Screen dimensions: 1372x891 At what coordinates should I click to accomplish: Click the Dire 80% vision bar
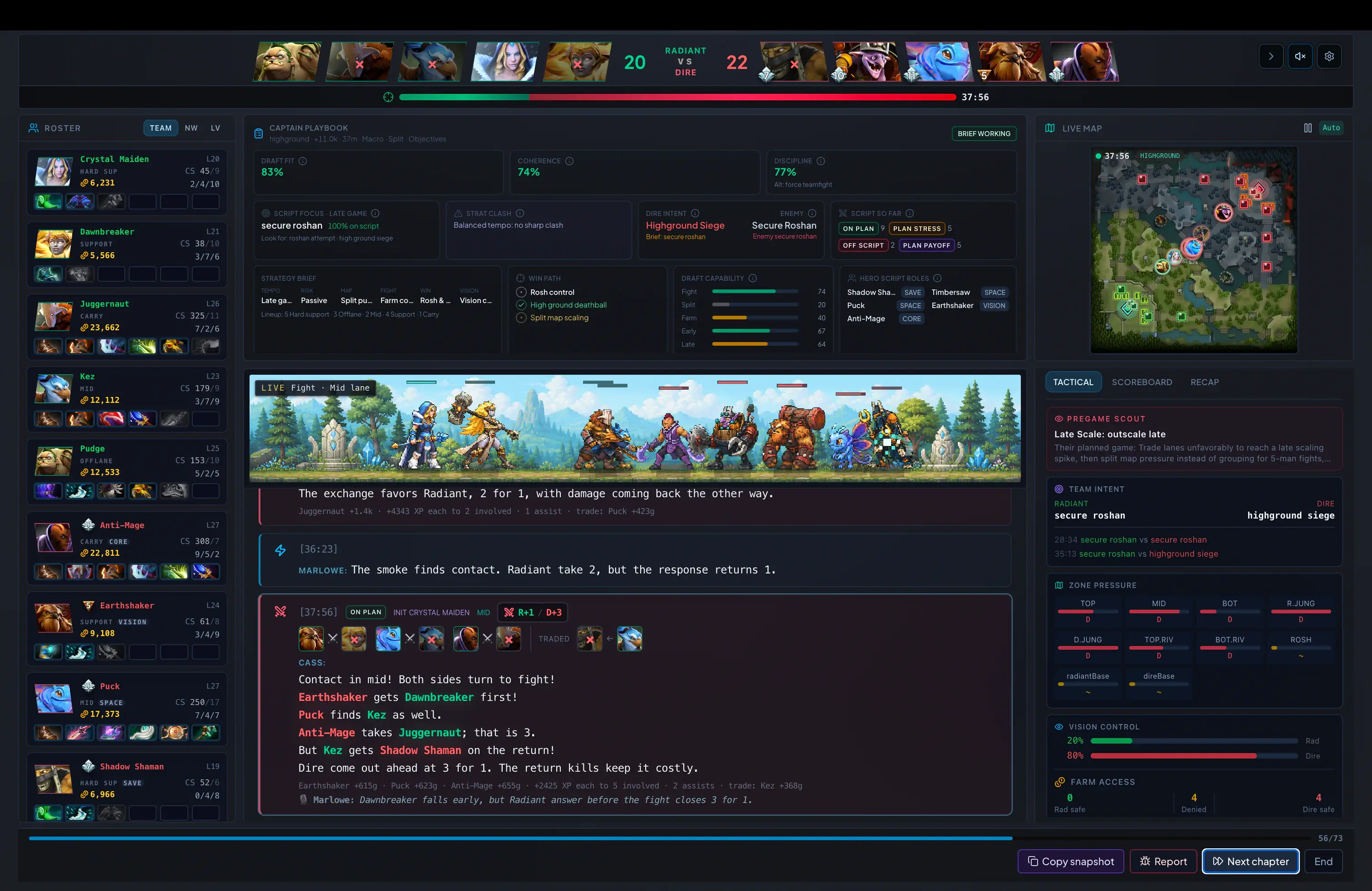(x=1194, y=755)
